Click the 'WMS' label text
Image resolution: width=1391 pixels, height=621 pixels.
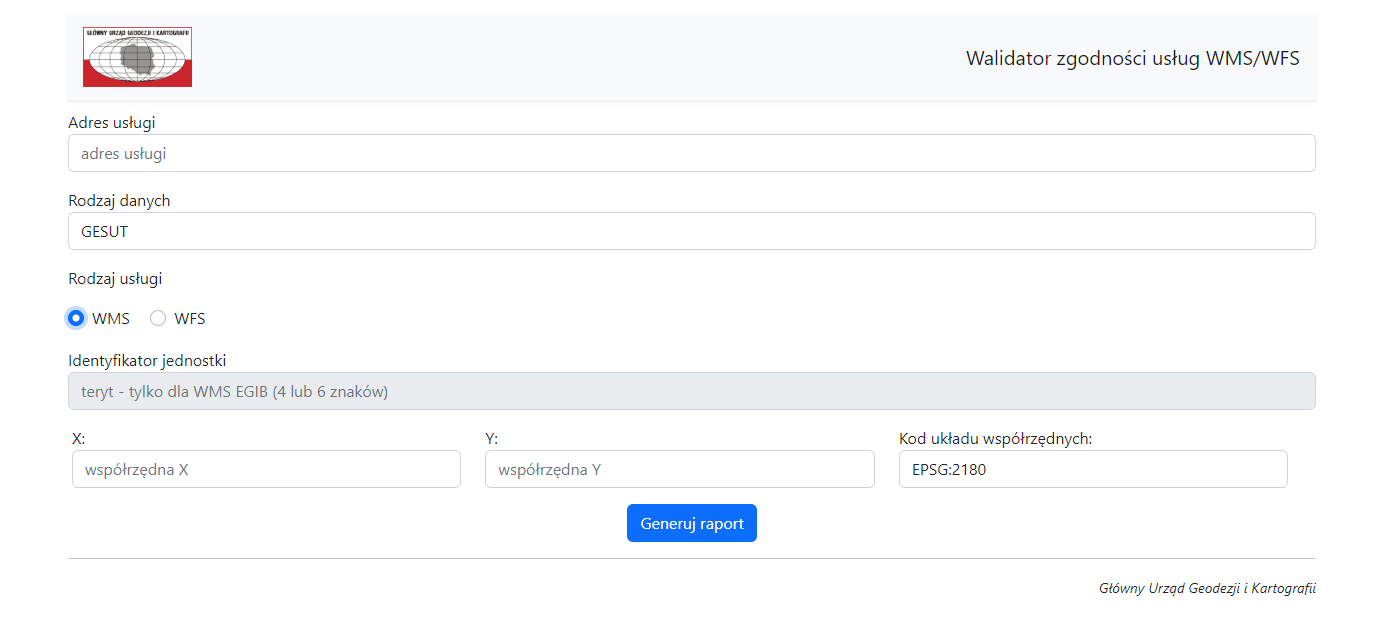click(111, 319)
